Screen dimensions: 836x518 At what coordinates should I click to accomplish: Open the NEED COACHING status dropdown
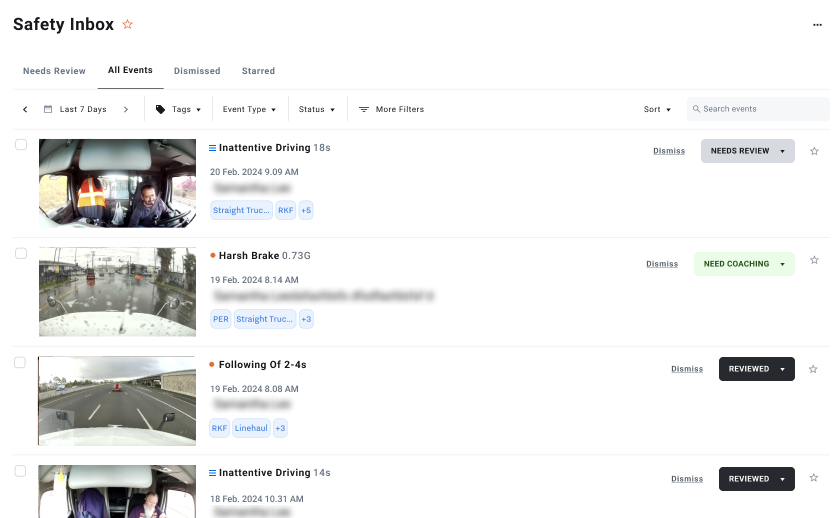(x=744, y=264)
